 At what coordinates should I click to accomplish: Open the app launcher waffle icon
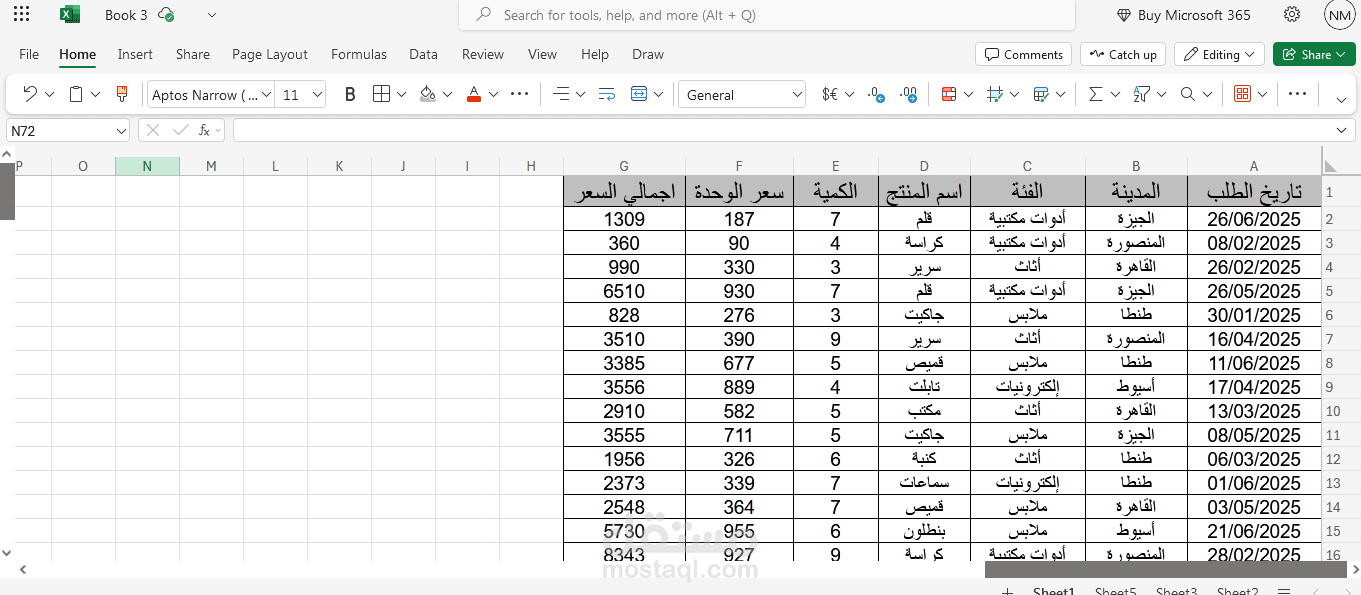tap(21, 15)
